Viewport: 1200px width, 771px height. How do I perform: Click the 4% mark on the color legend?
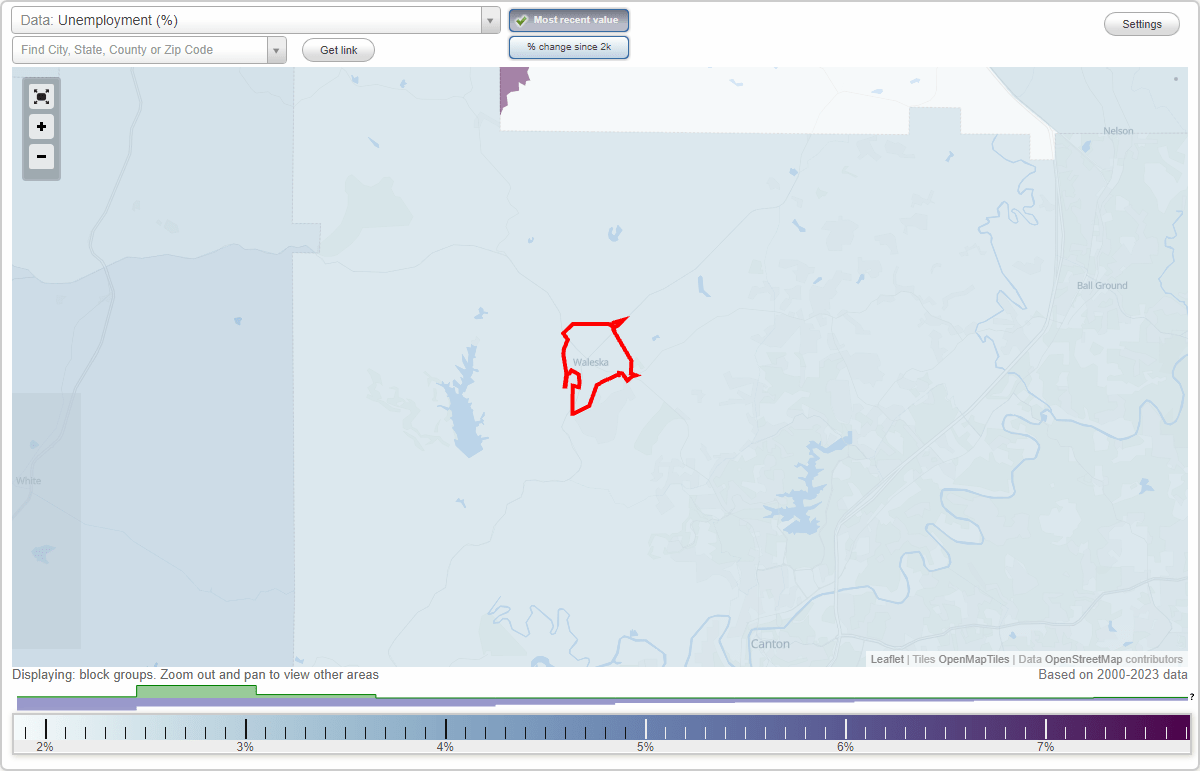coord(445,746)
